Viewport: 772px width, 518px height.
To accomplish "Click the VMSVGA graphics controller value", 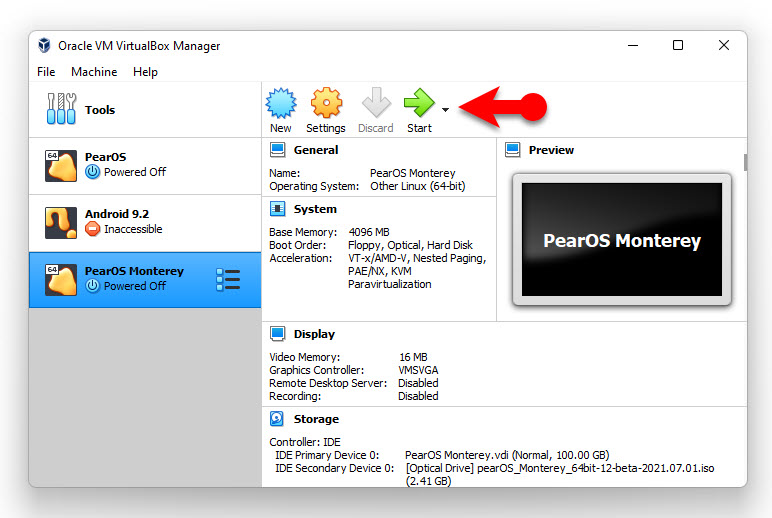I will click(418, 370).
